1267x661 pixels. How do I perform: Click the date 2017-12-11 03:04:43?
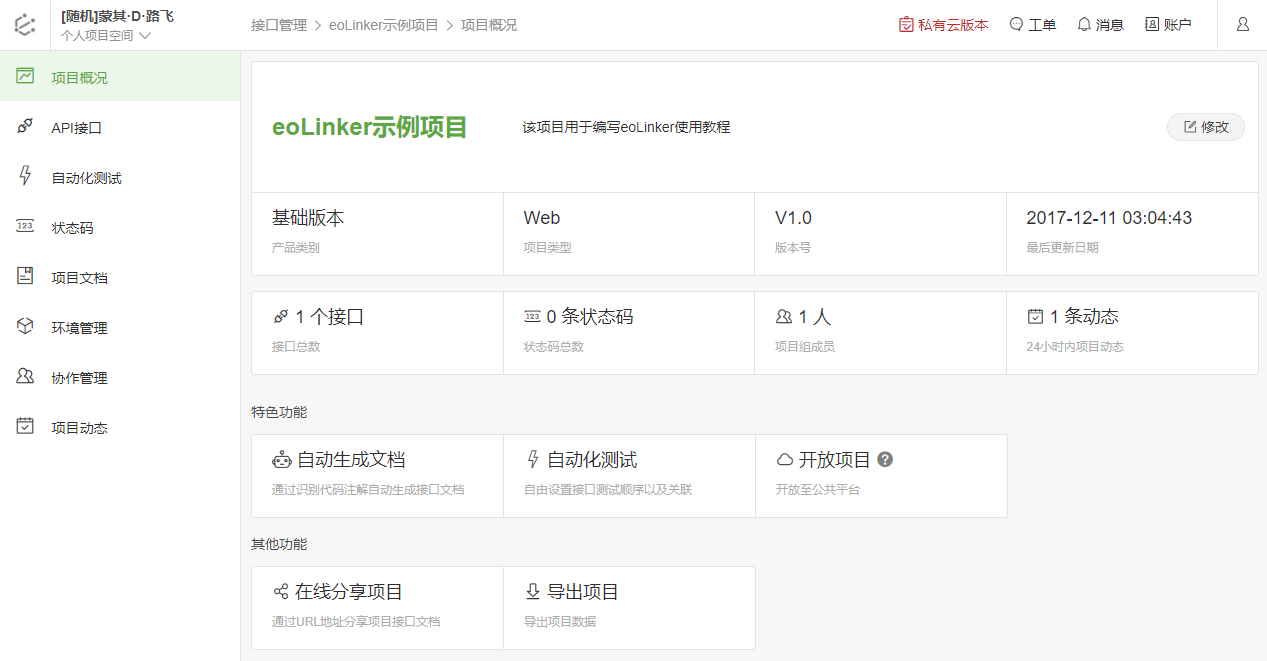(x=1109, y=218)
